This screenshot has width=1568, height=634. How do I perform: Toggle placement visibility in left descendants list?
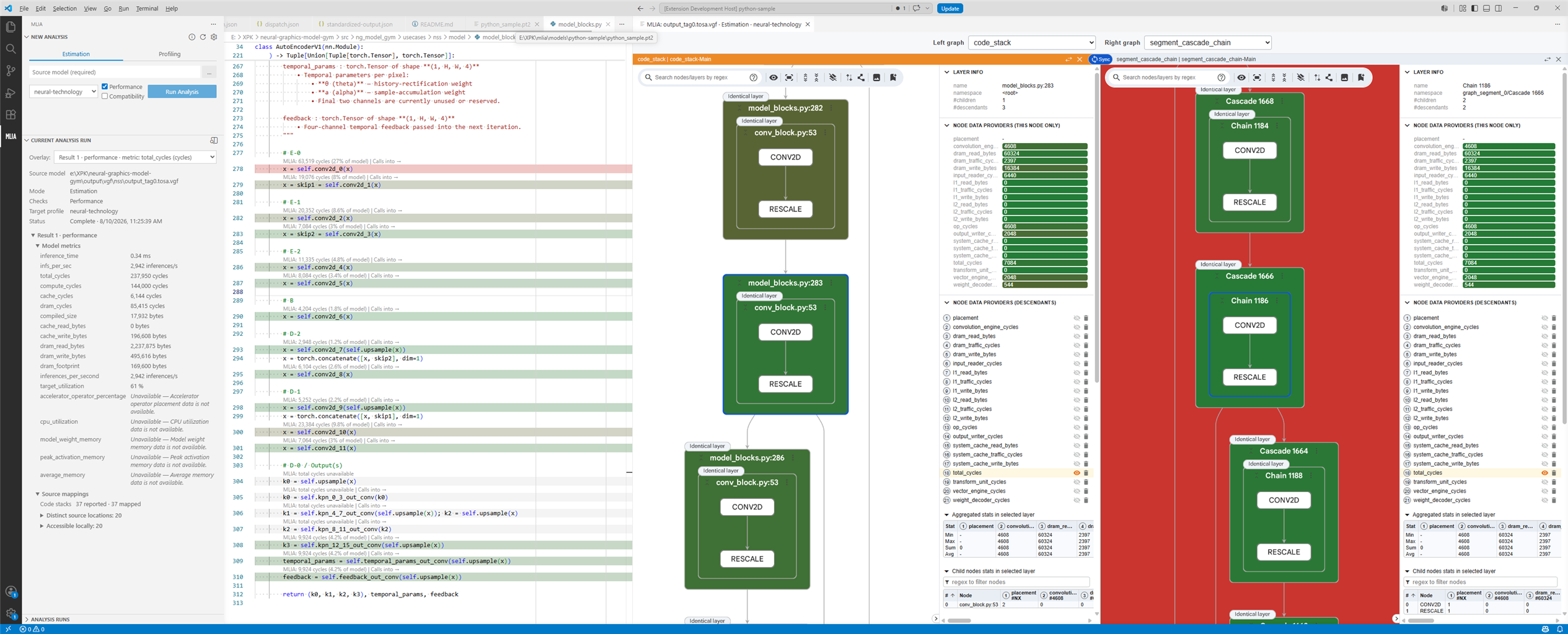[x=1077, y=318]
